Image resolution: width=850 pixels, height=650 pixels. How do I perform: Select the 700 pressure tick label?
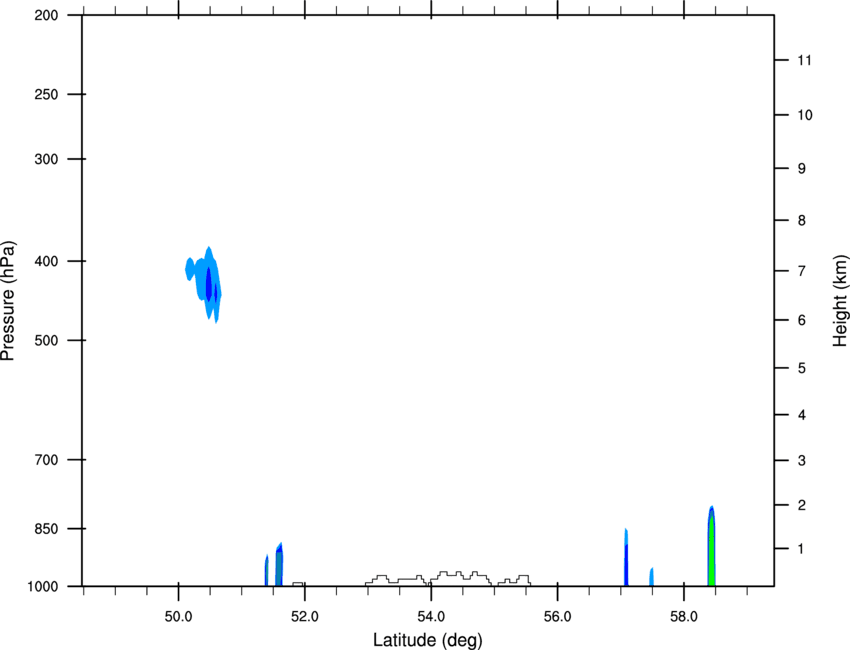47,460
